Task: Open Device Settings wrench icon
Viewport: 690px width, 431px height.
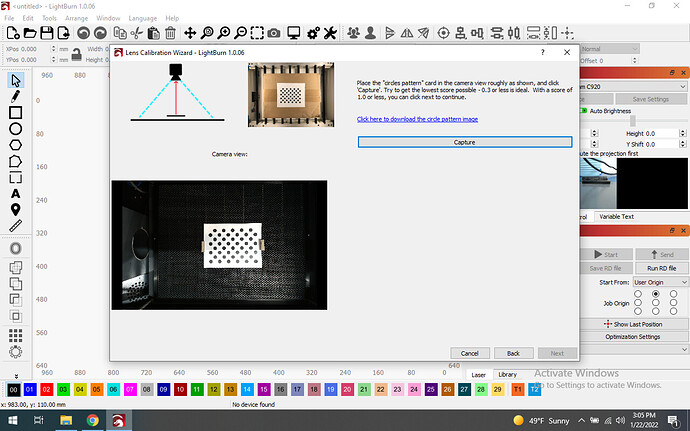Action: tap(330, 33)
